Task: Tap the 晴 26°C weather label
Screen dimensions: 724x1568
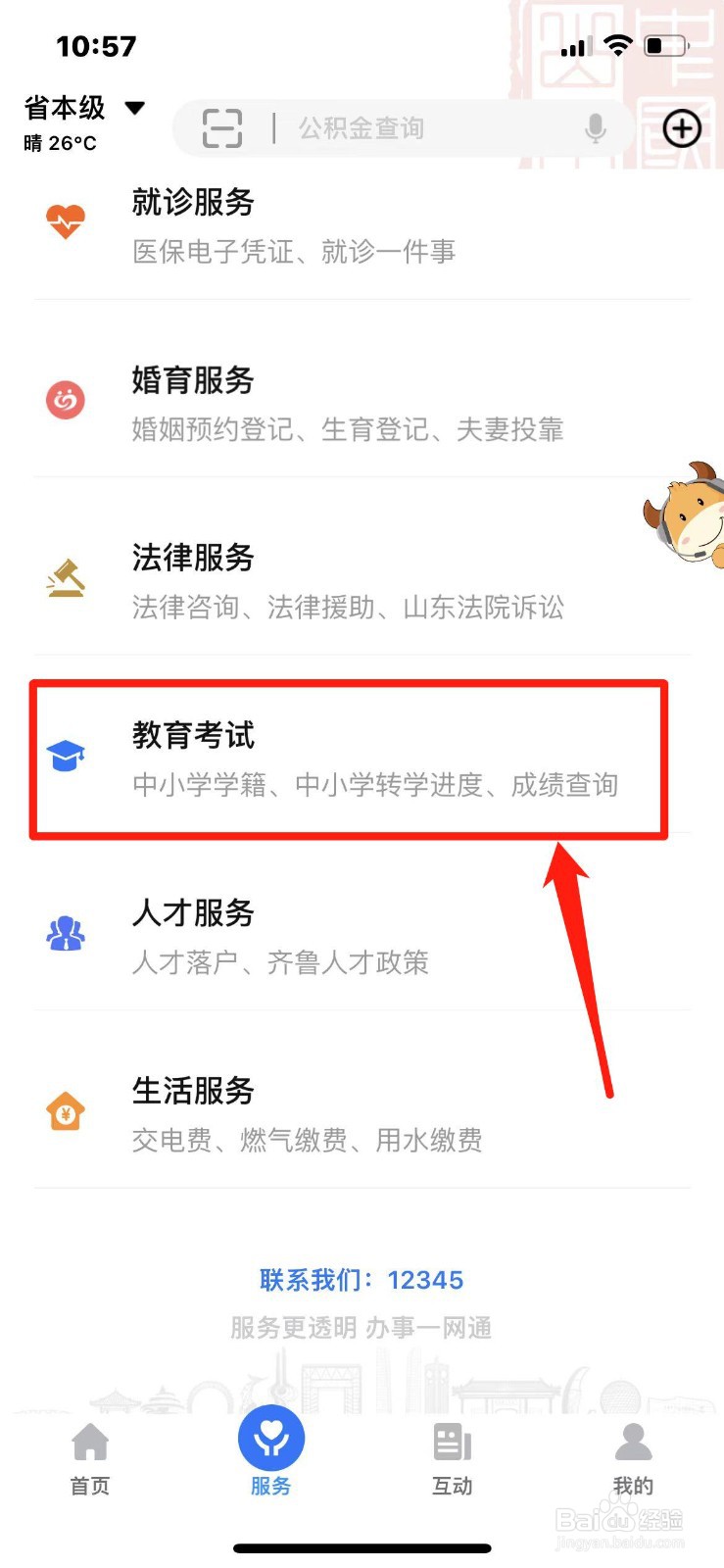Action: 60,143
